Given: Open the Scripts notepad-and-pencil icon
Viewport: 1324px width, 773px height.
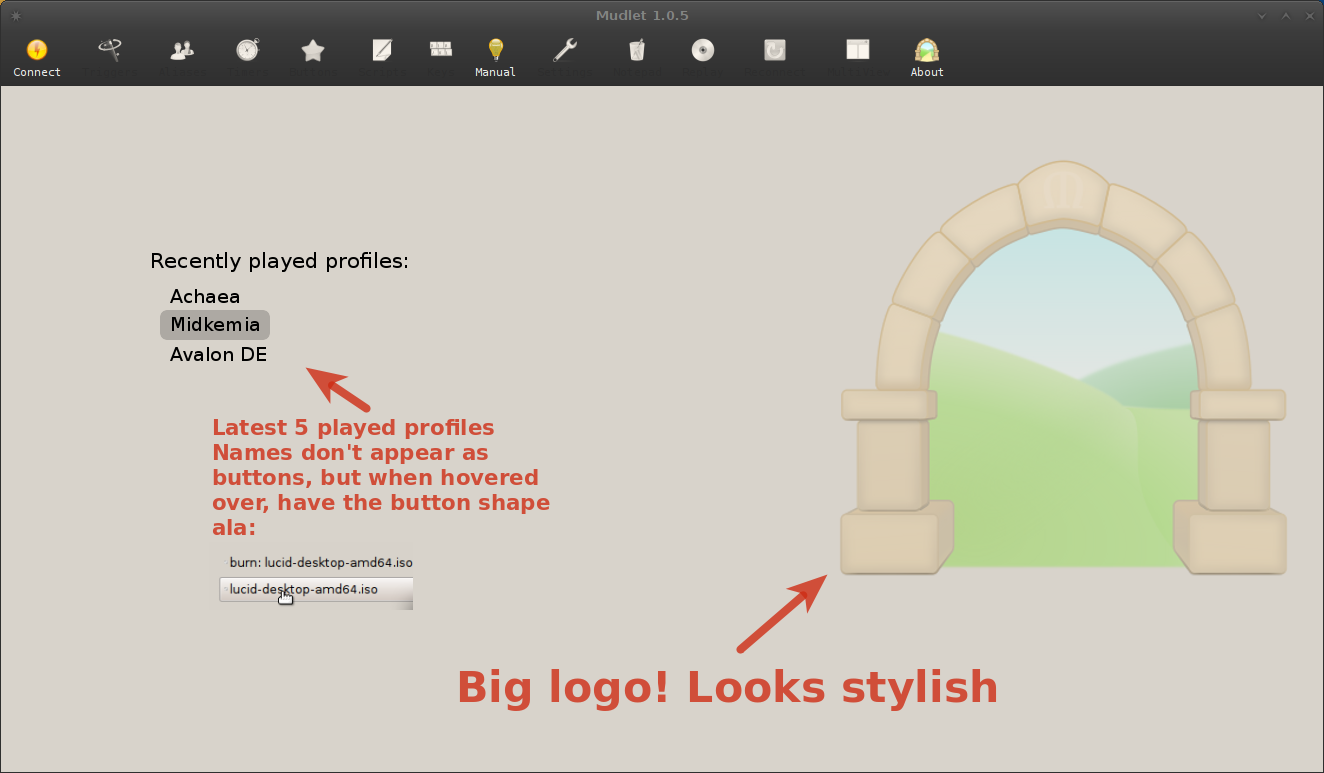Looking at the screenshot, I should [382, 50].
